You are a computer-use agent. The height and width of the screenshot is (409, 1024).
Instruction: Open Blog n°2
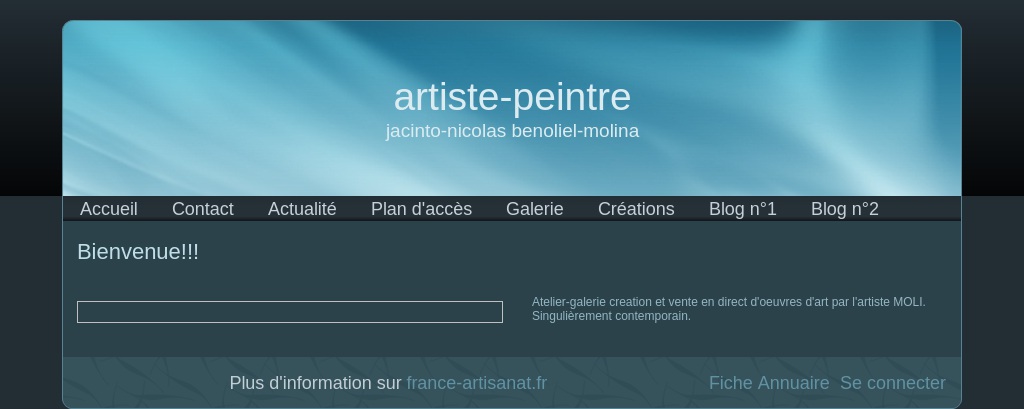844,209
